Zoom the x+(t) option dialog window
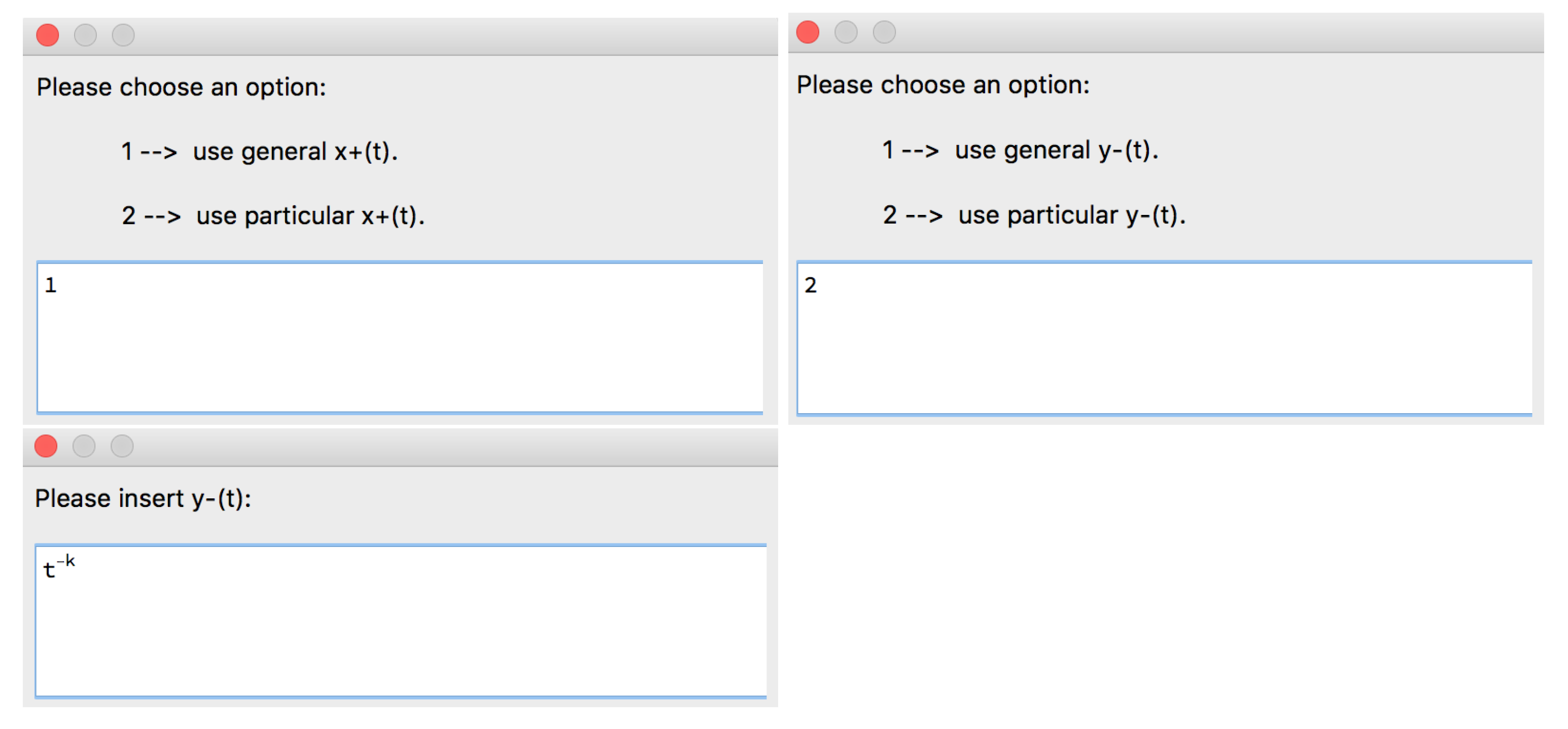The image size is (1568, 729). click(x=123, y=35)
